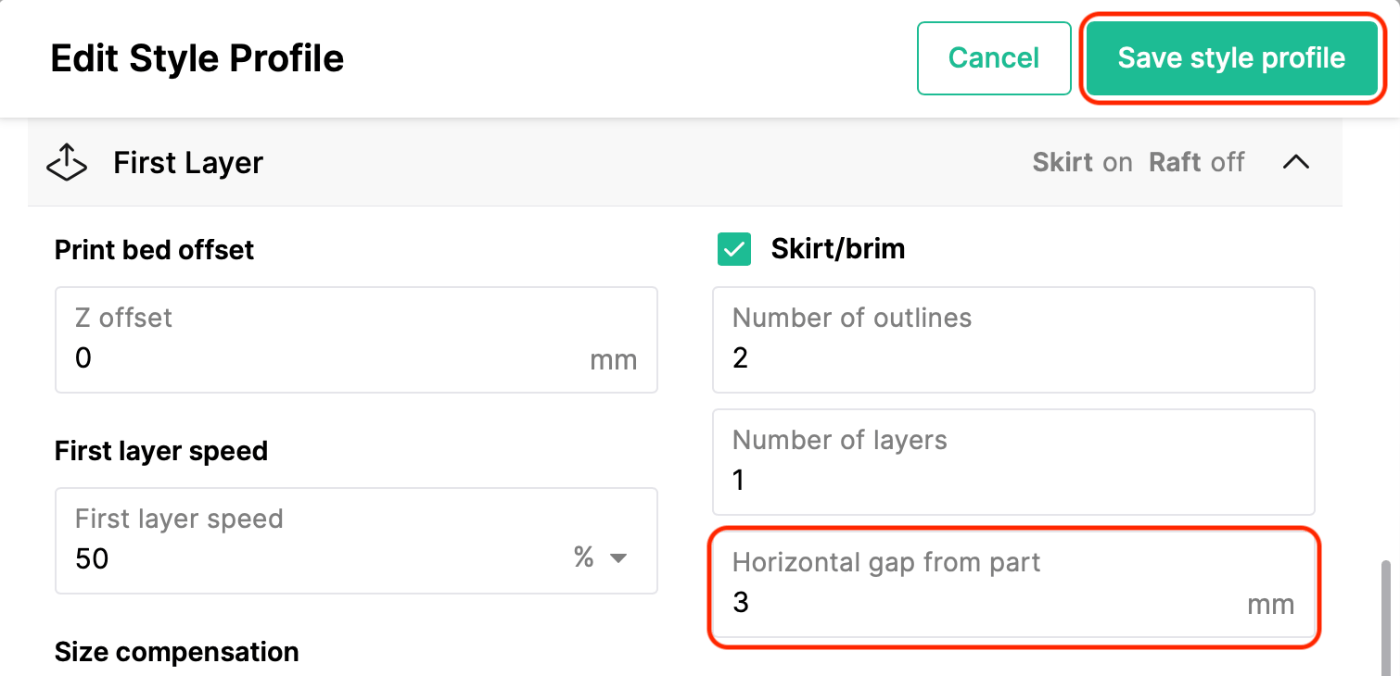The image size is (1400, 676).
Task: Save the style profile
Action: click(x=1231, y=58)
